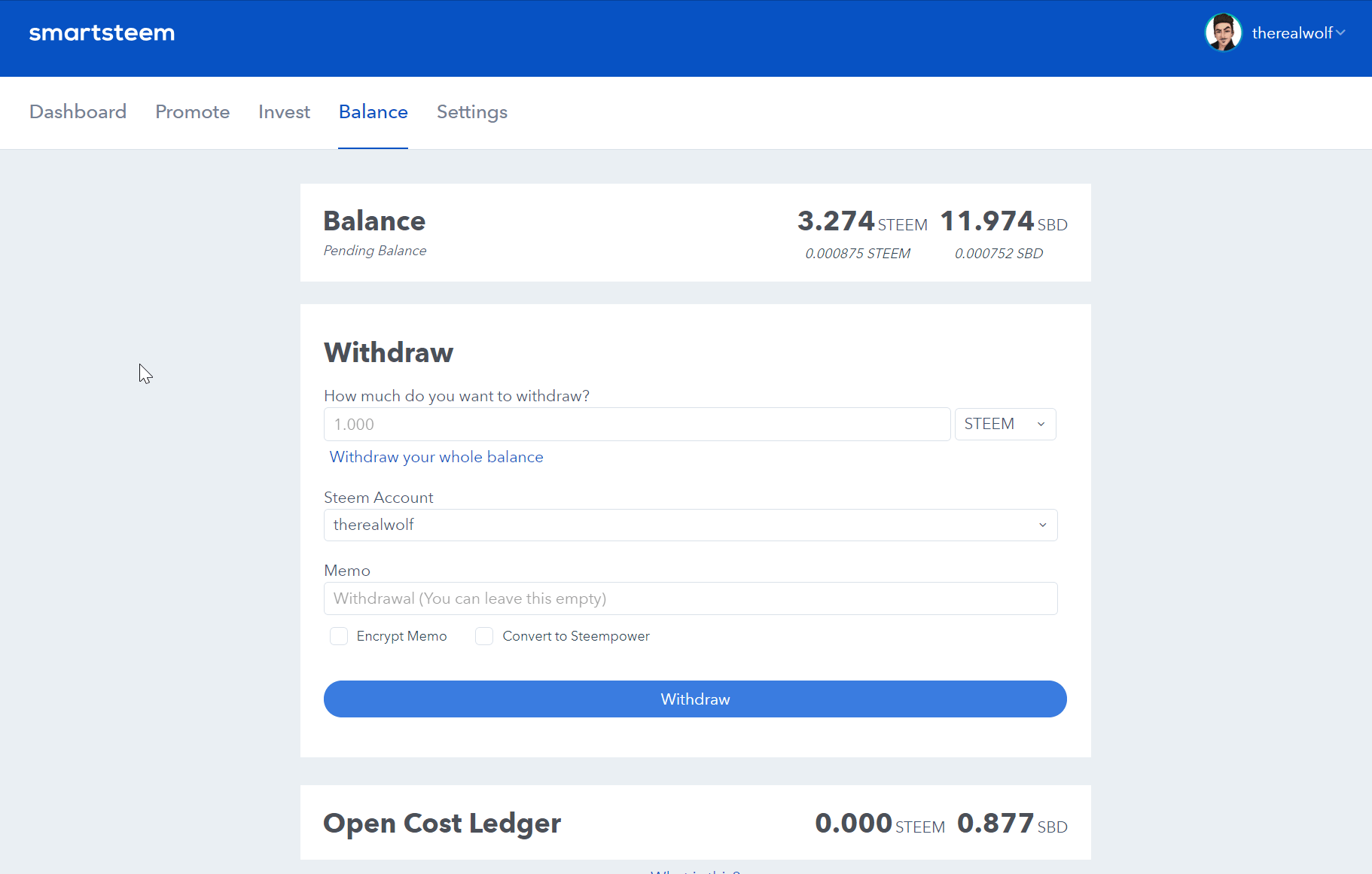
Task: Click the 0.877 SBD ledger value
Action: pyautogui.click(x=1012, y=824)
